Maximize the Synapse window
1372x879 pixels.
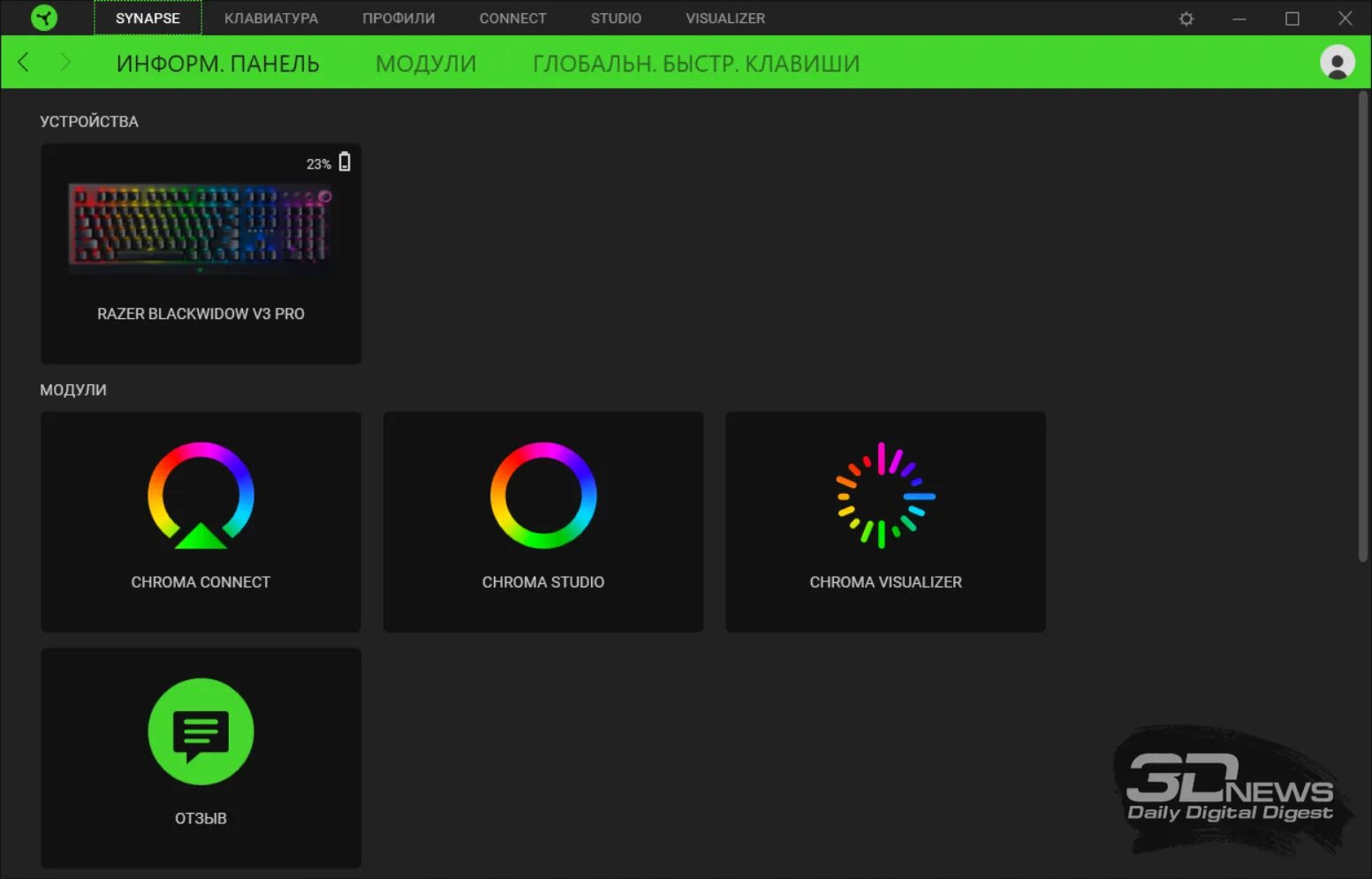coord(1292,19)
